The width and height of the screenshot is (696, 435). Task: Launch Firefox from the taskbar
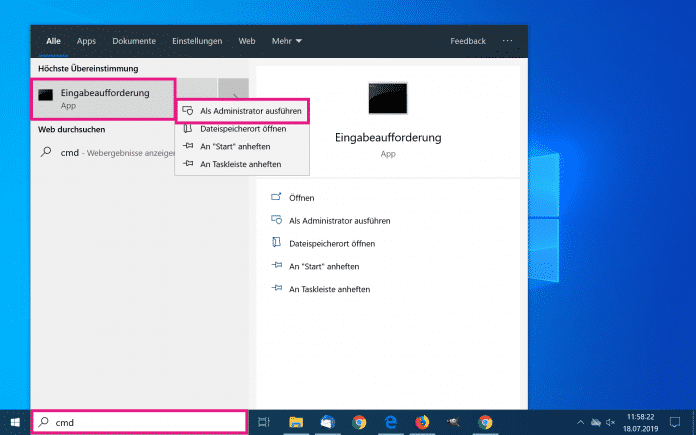(422, 422)
